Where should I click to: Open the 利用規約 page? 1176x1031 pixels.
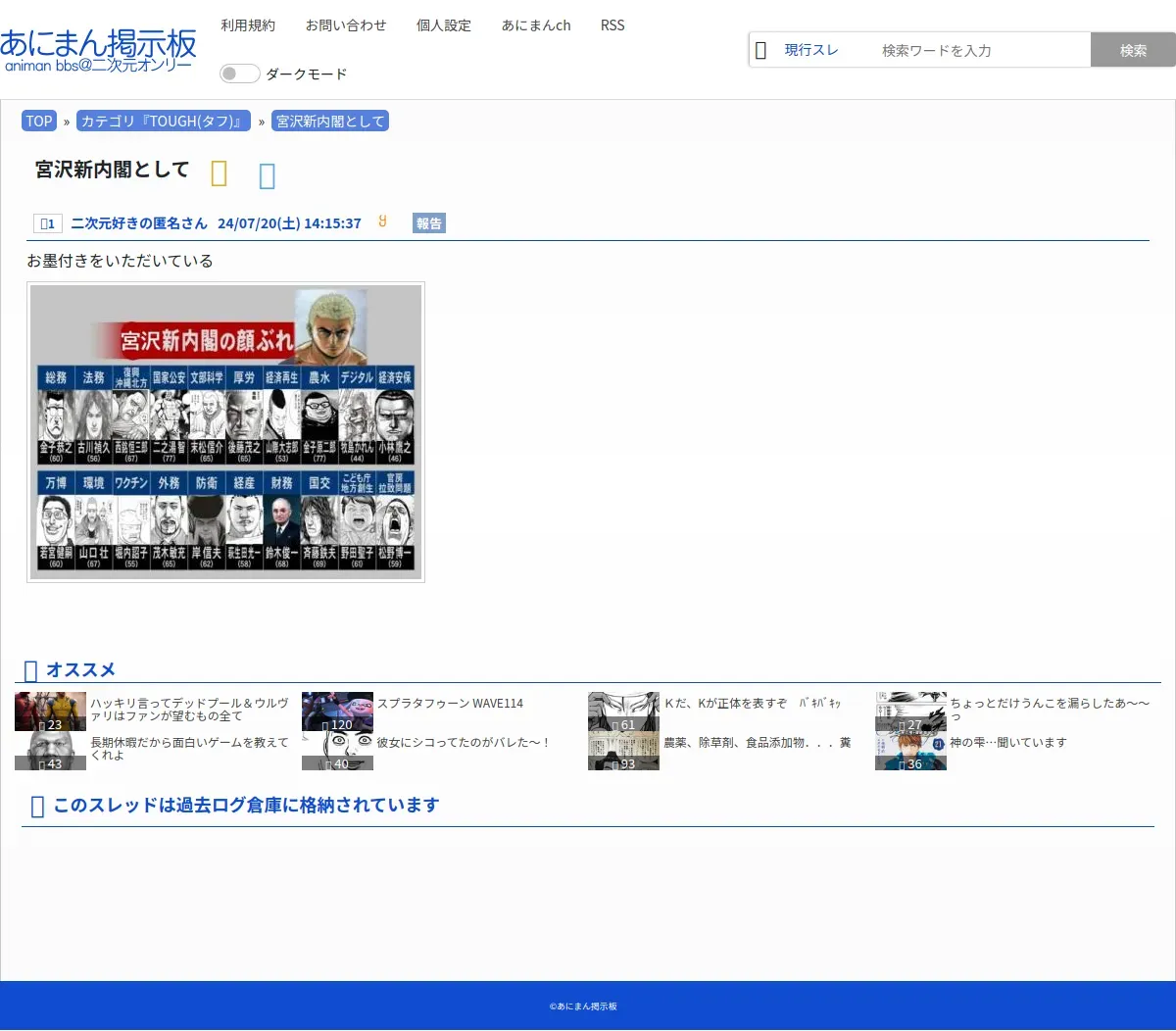click(248, 25)
